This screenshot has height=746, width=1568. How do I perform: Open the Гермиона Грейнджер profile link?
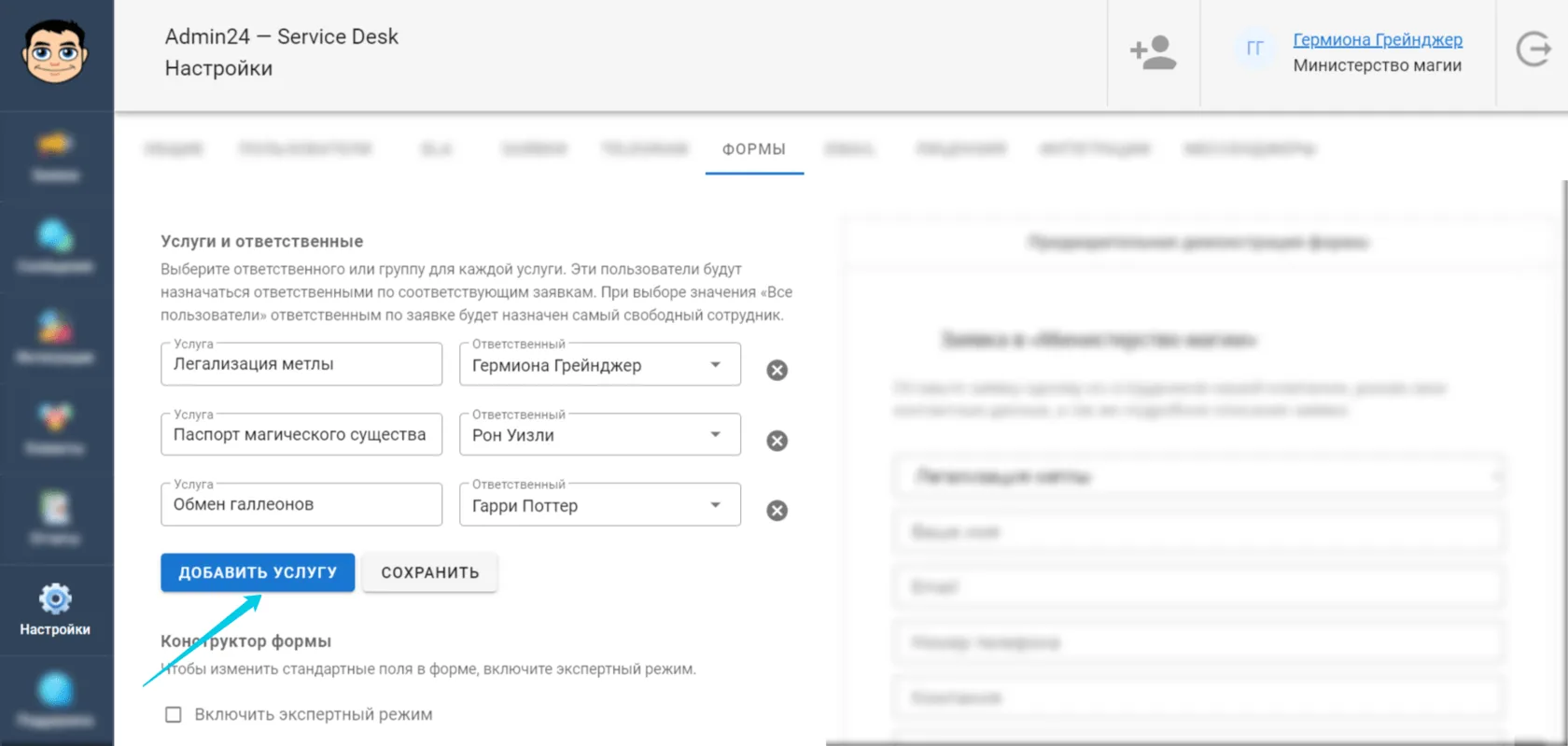coord(1378,39)
